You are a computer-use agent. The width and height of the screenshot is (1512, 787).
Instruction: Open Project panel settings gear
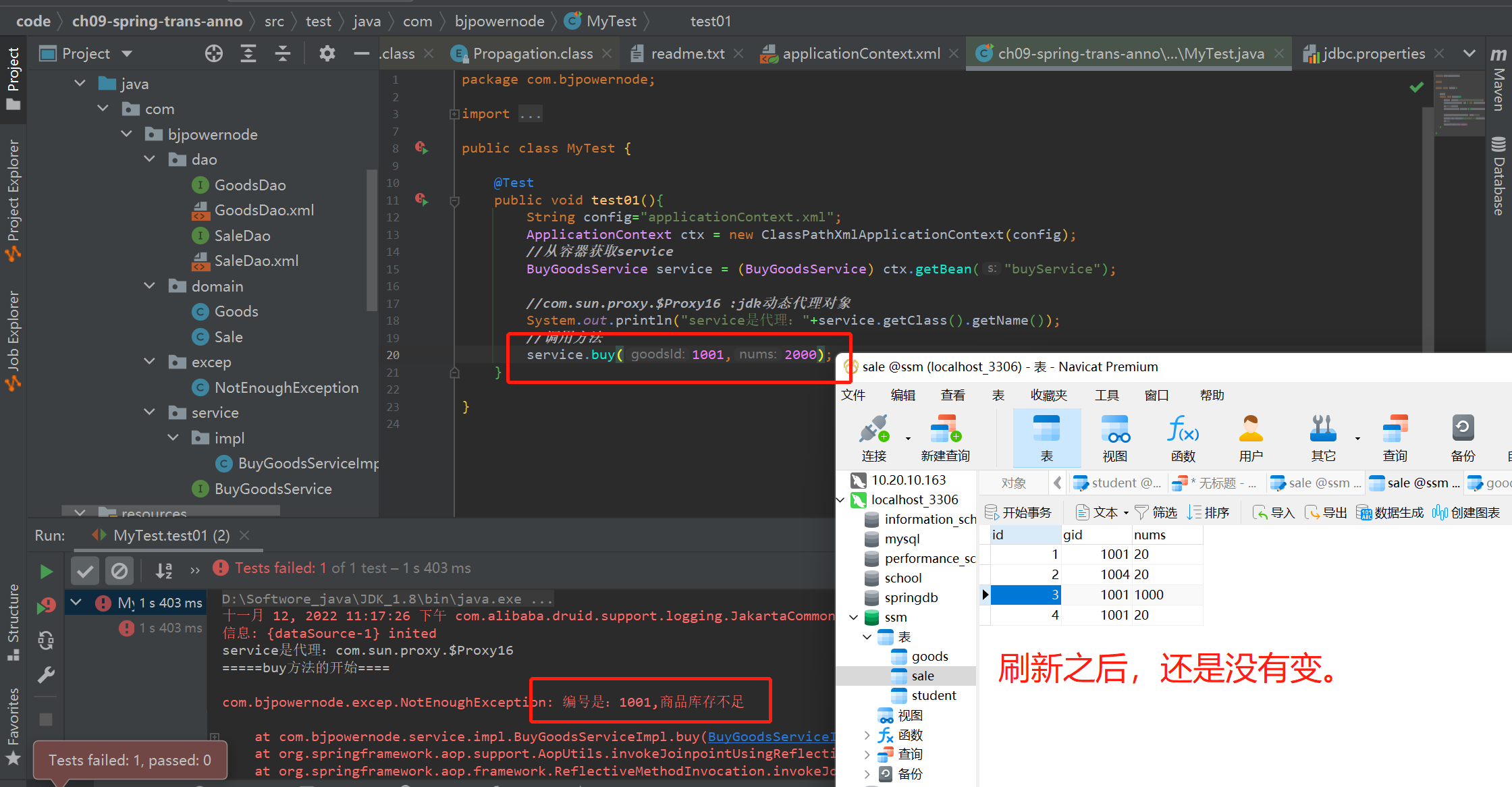(327, 53)
